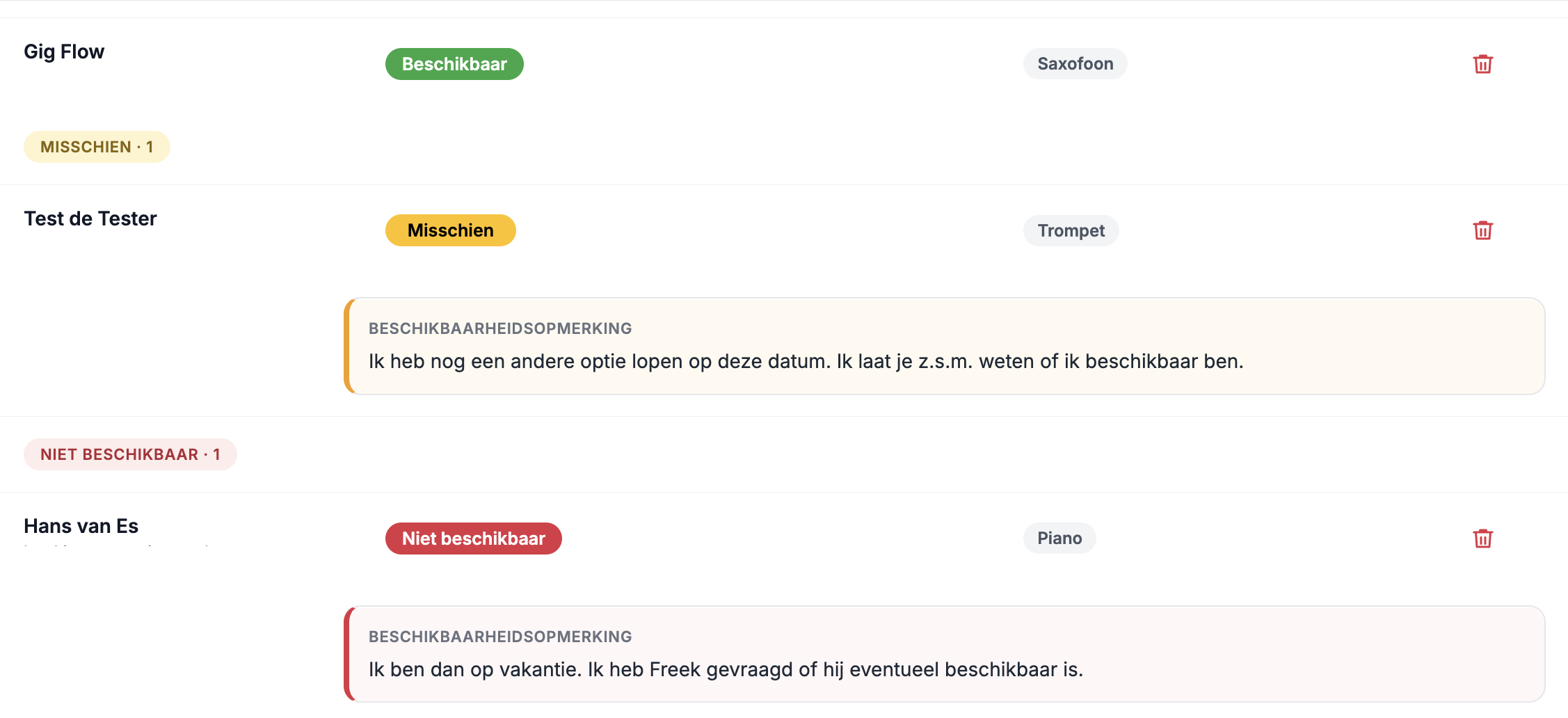Image resolution: width=1568 pixels, height=718 pixels.
Task: Click the note about being 'op vakantie'
Action: pyautogui.click(x=726, y=670)
